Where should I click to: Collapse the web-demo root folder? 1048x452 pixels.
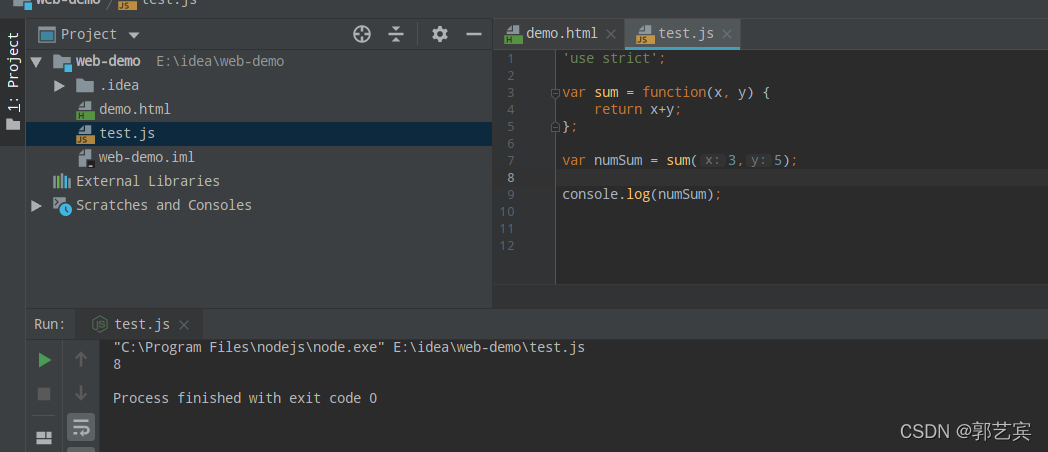(36, 62)
